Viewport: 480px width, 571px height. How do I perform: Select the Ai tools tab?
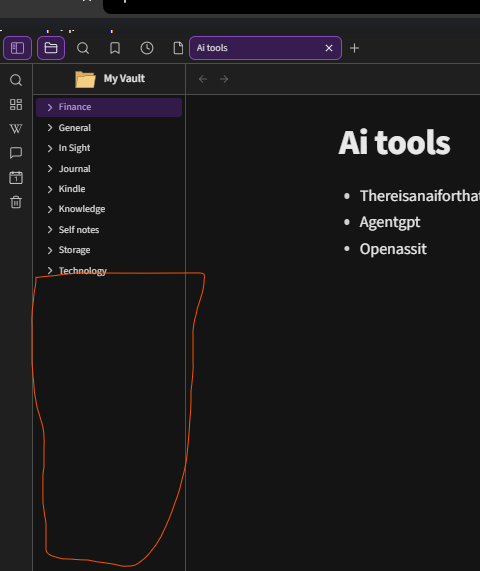pyautogui.click(x=265, y=48)
